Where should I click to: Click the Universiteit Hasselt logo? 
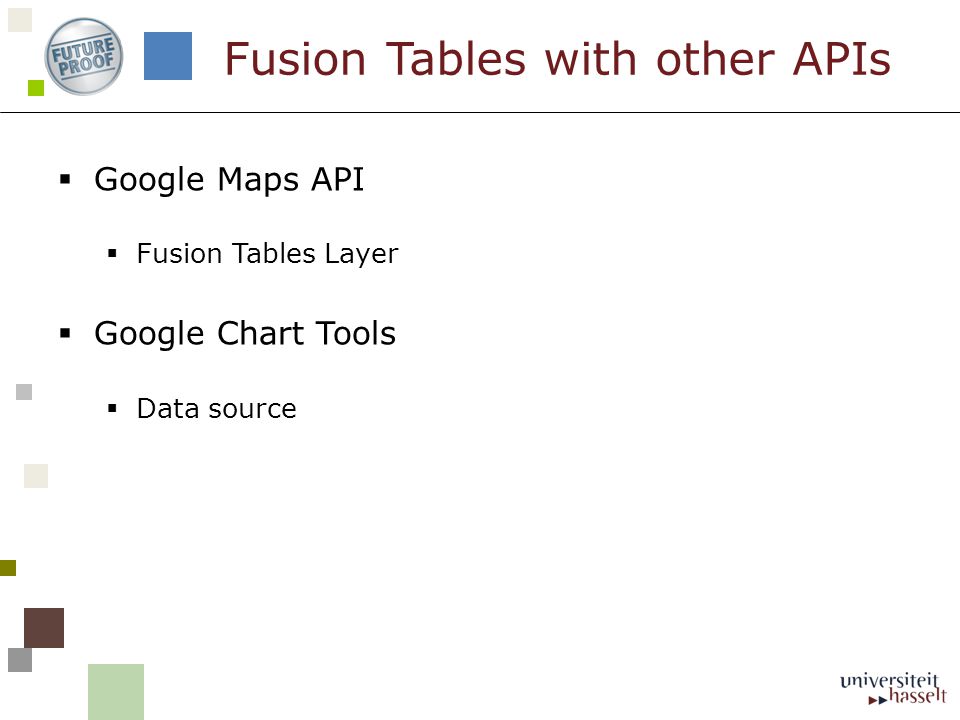(x=893, y=689)
